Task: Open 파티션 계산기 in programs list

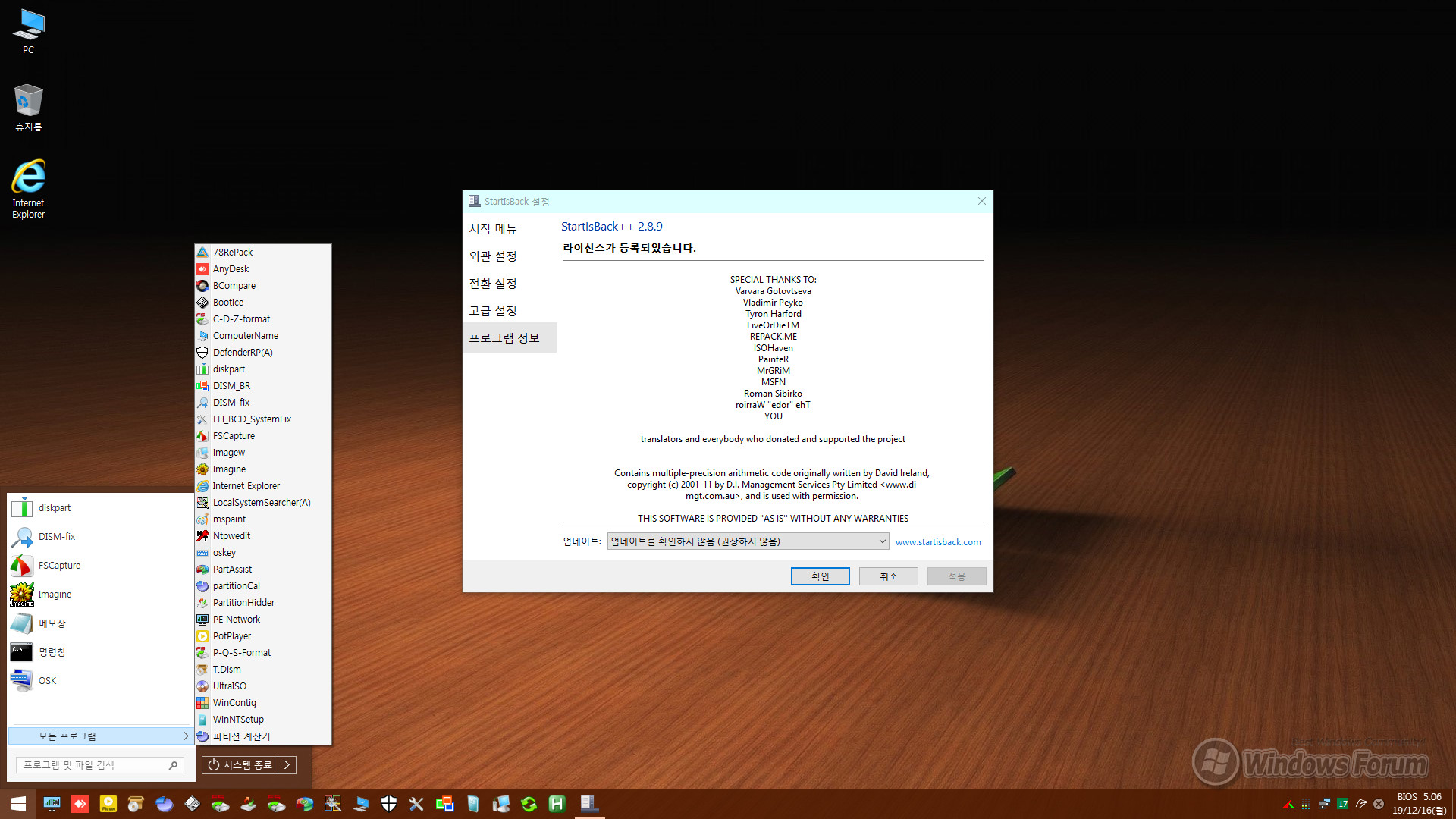Action: [262, 736]
